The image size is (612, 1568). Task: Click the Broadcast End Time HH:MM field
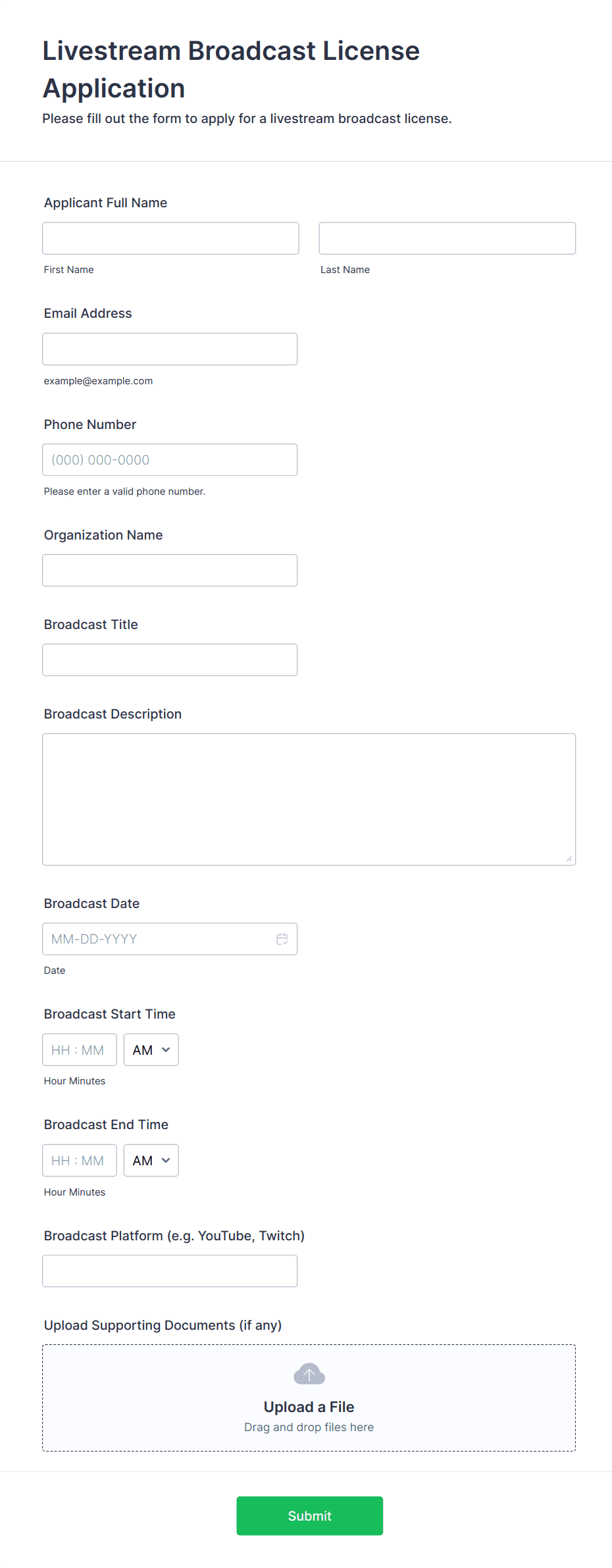coord(79,1160)
